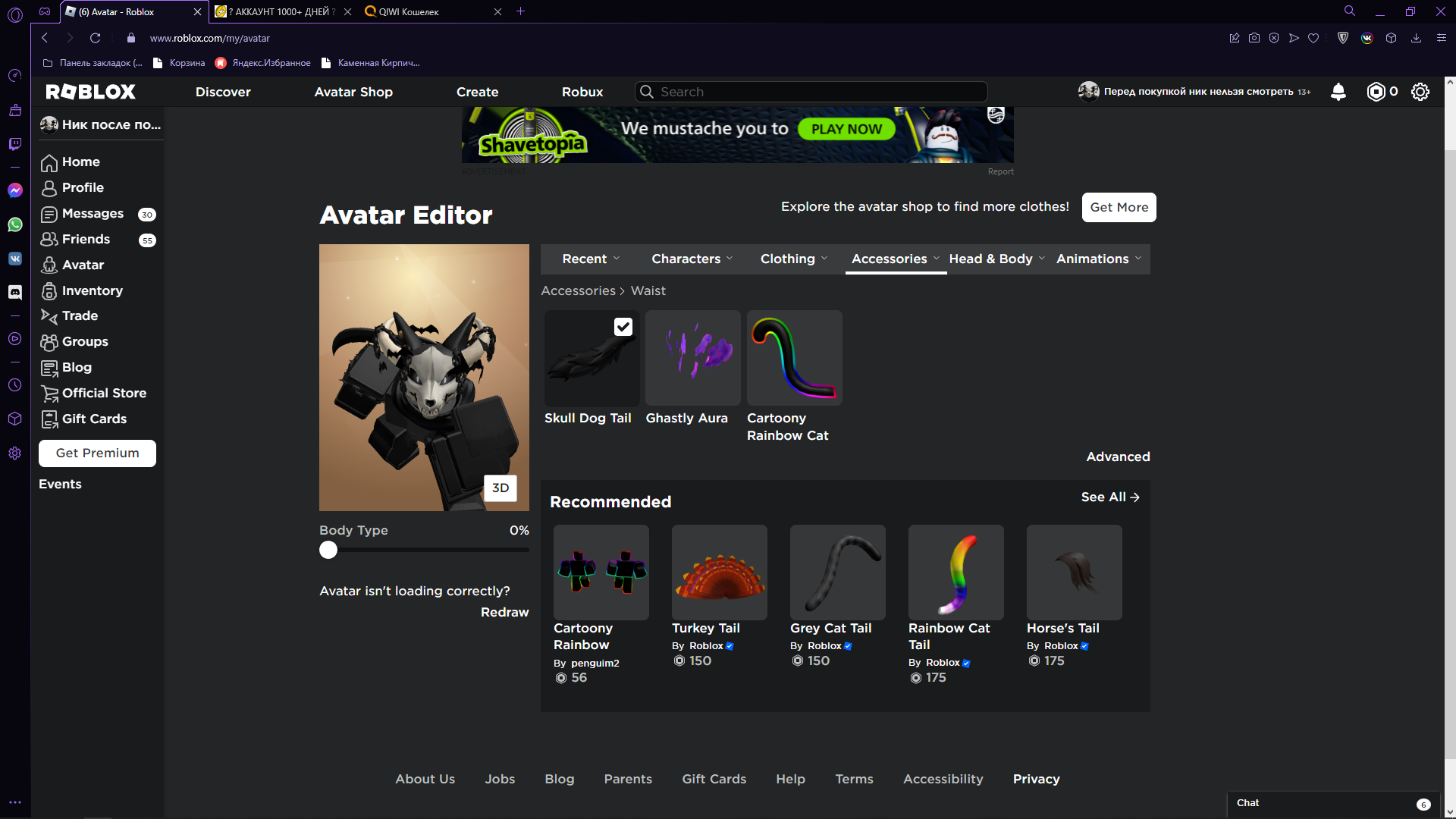The height and width of the screenshot is (819, 1456).
Task: Open the Grey Cat Tail recommended item
Action: point(837,573)
